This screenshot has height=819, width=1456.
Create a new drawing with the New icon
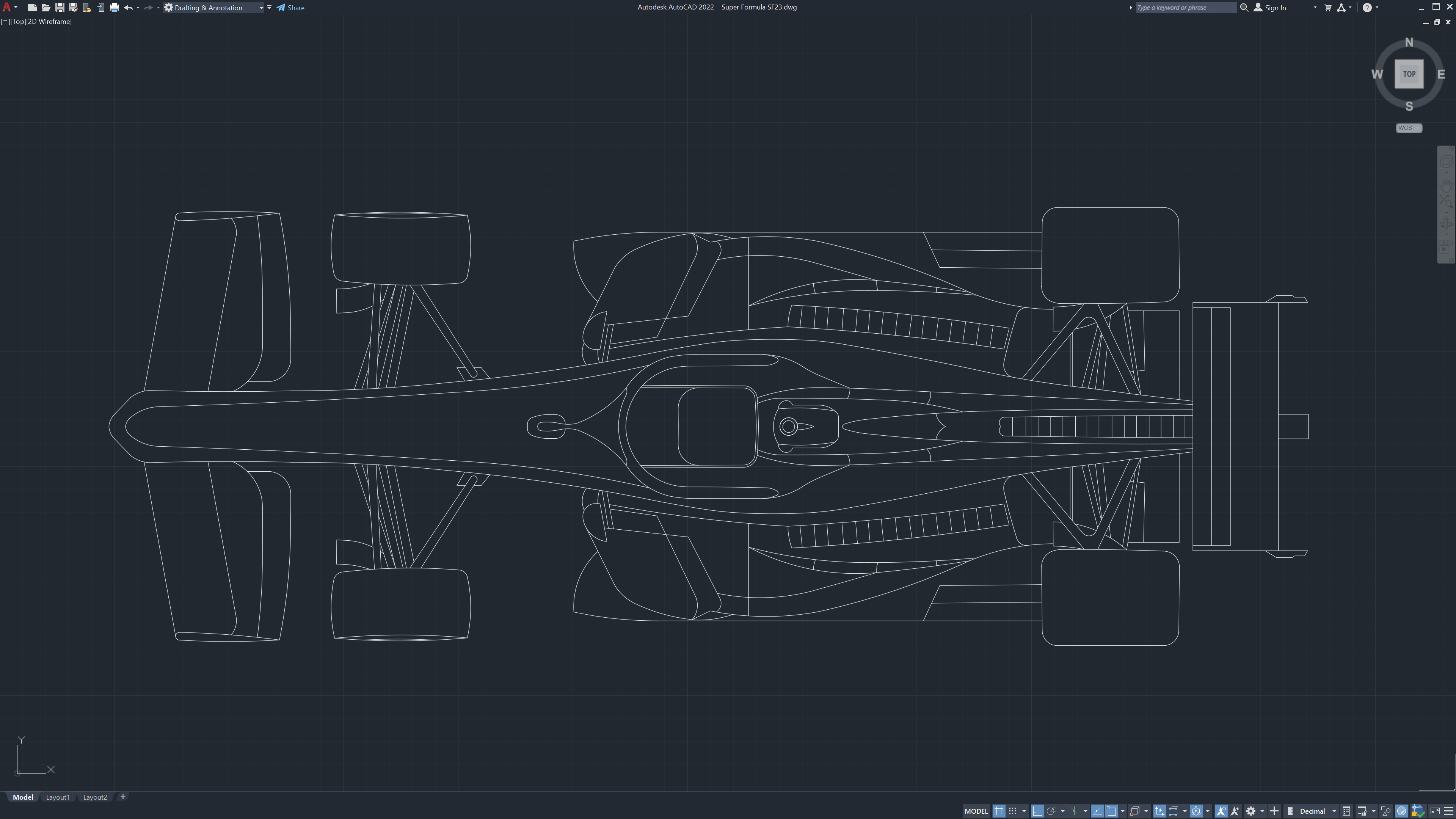point(32,8)
